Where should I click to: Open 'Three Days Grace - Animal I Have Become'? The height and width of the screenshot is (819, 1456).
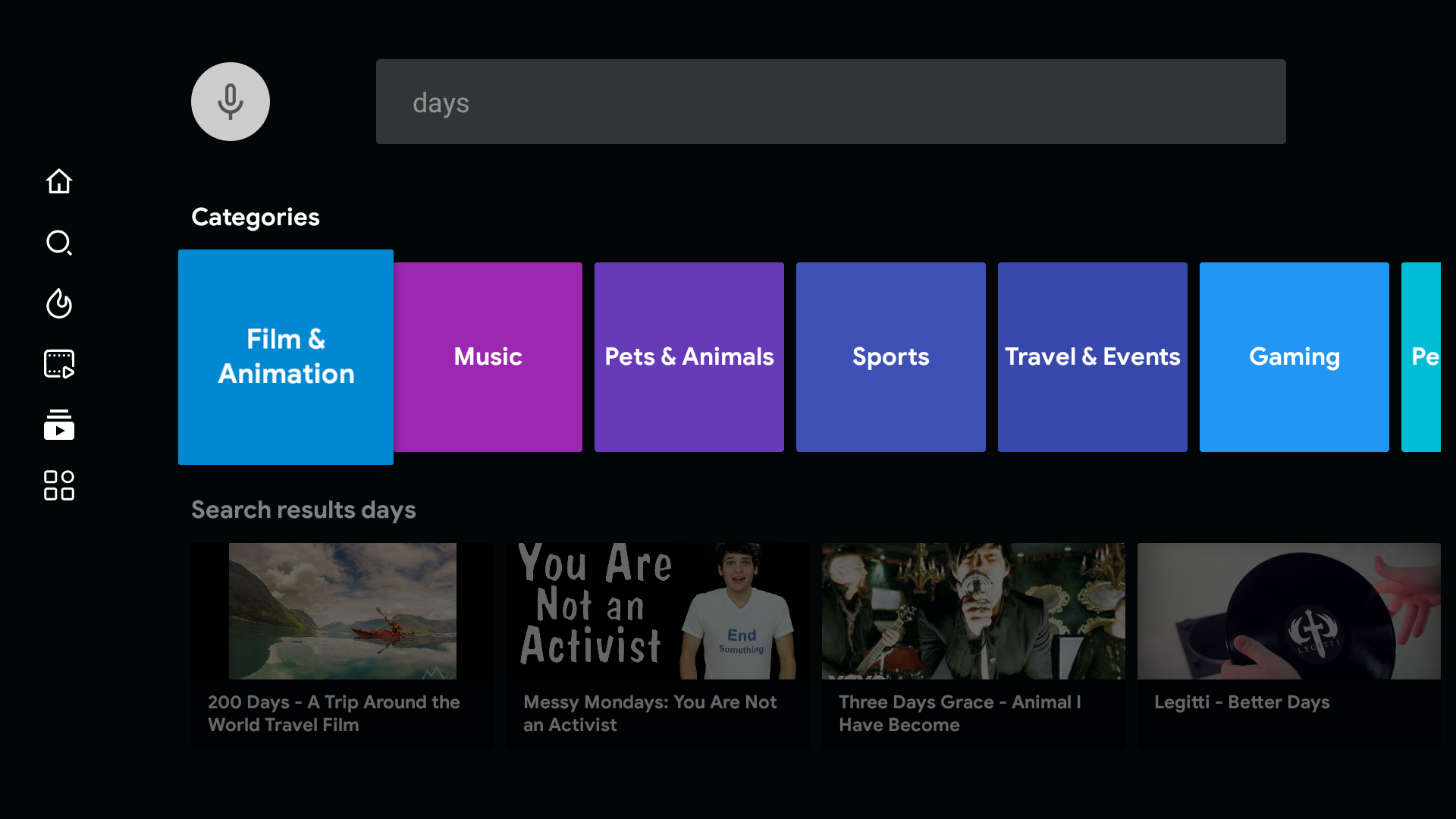(x=973, y=645)
